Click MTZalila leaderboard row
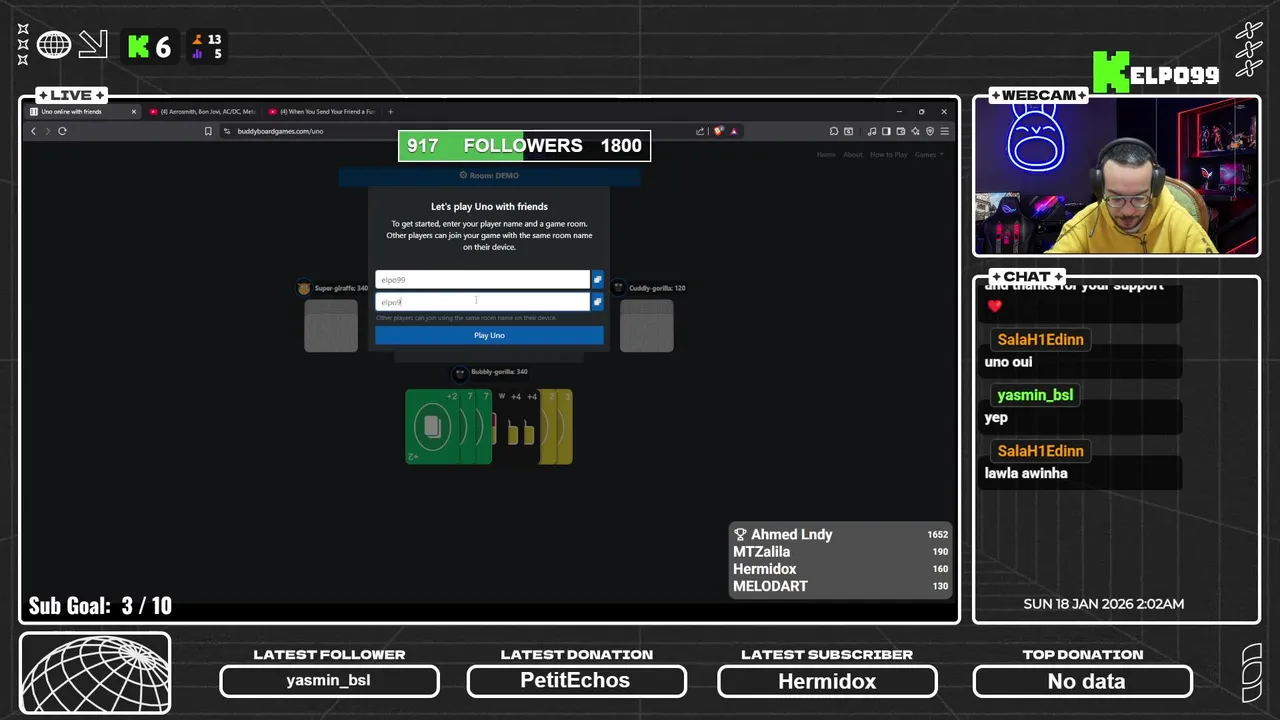The height and width of the screenshot is (720, 1280). pos(840,552)
